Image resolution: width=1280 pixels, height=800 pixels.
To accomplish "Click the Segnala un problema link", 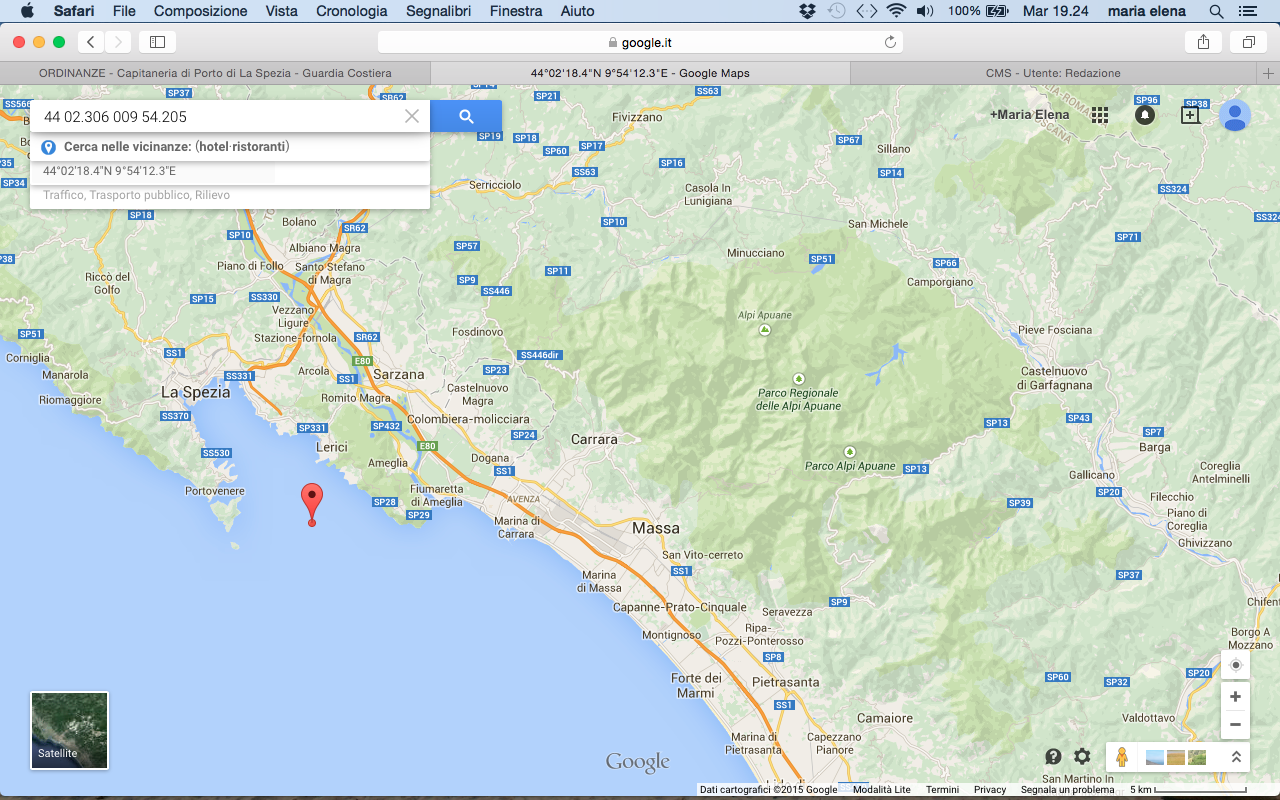I will pyautogui.click(x=1067, y=790).
